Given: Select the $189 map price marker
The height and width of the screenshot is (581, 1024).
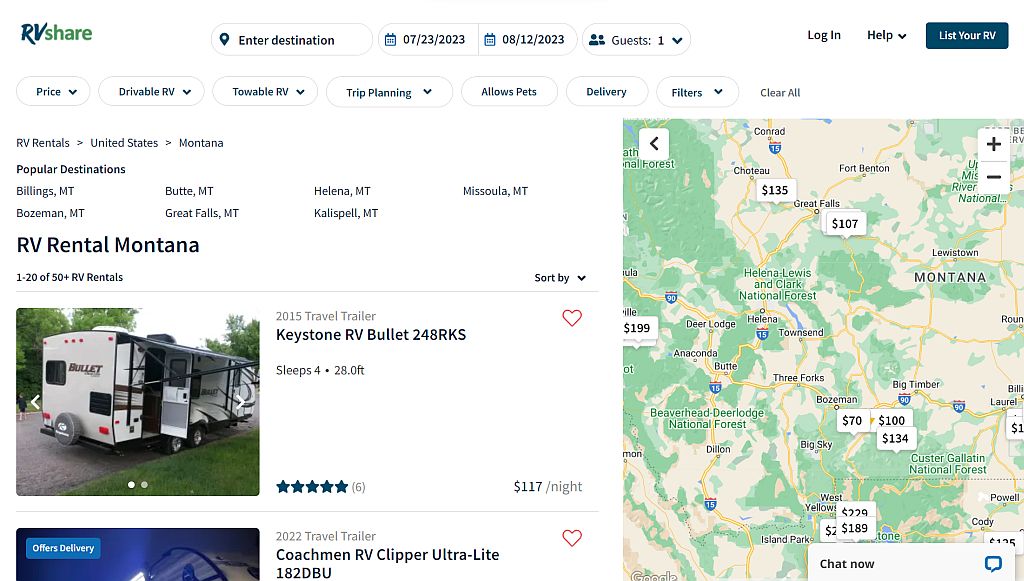Looking at the screenshot, I should [x=854, y=527].
